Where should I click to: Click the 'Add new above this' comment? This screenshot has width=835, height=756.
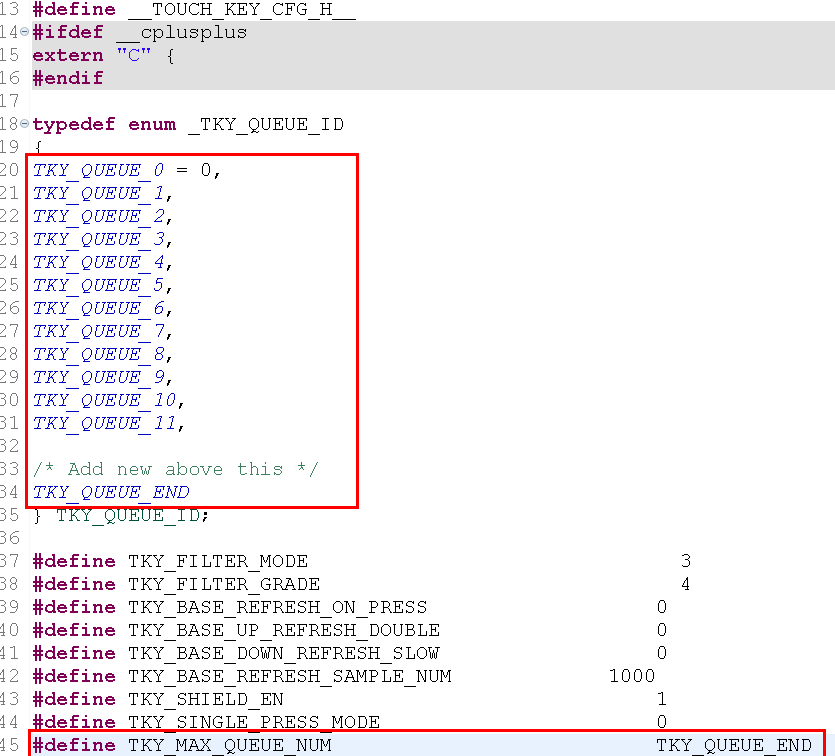[x=176, y=469]
